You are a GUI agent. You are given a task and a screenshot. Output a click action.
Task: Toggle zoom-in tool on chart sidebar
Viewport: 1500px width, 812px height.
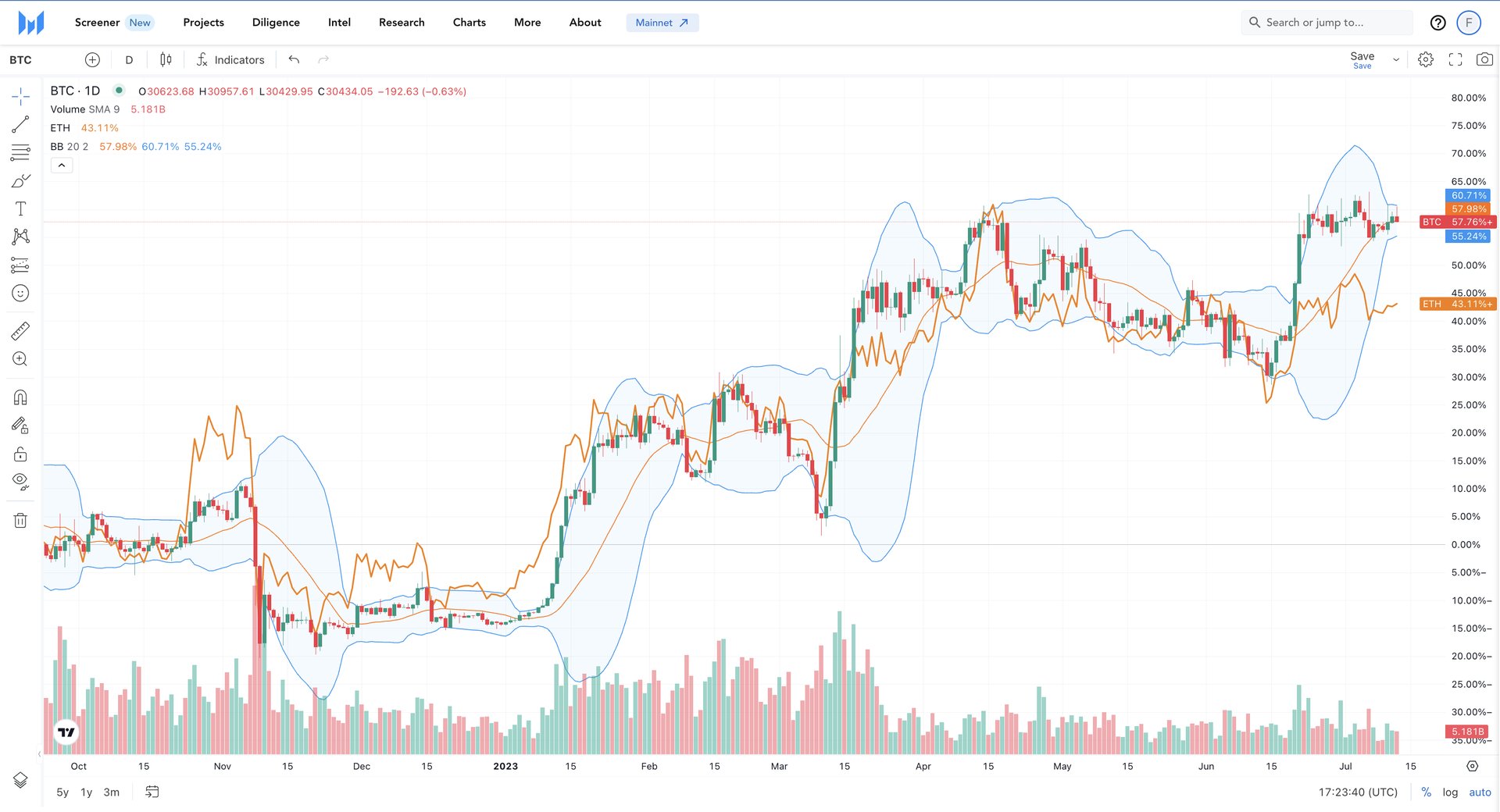[20, 359]
